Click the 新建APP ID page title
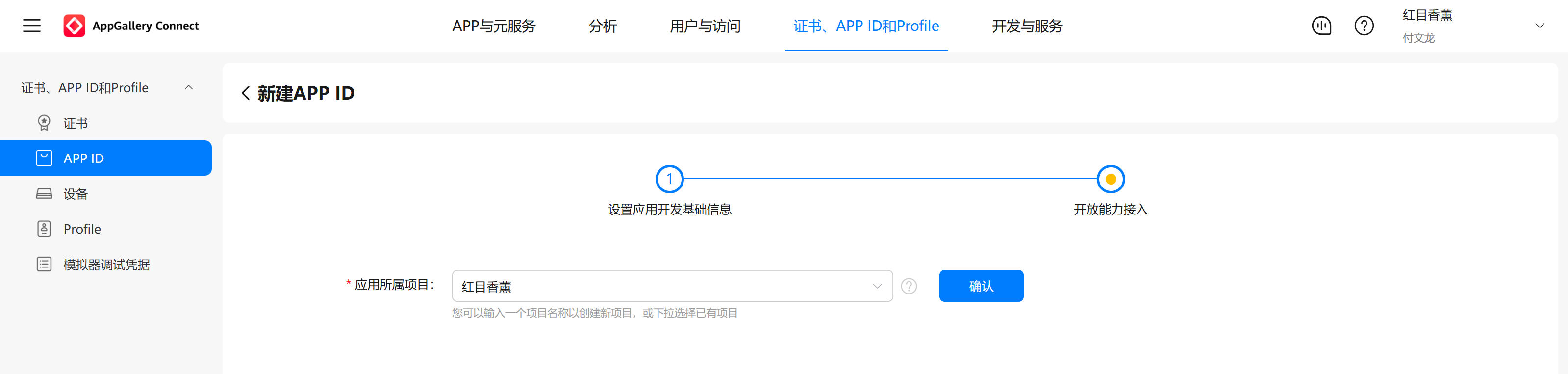The image size is (1568, 374). [305, 93]
